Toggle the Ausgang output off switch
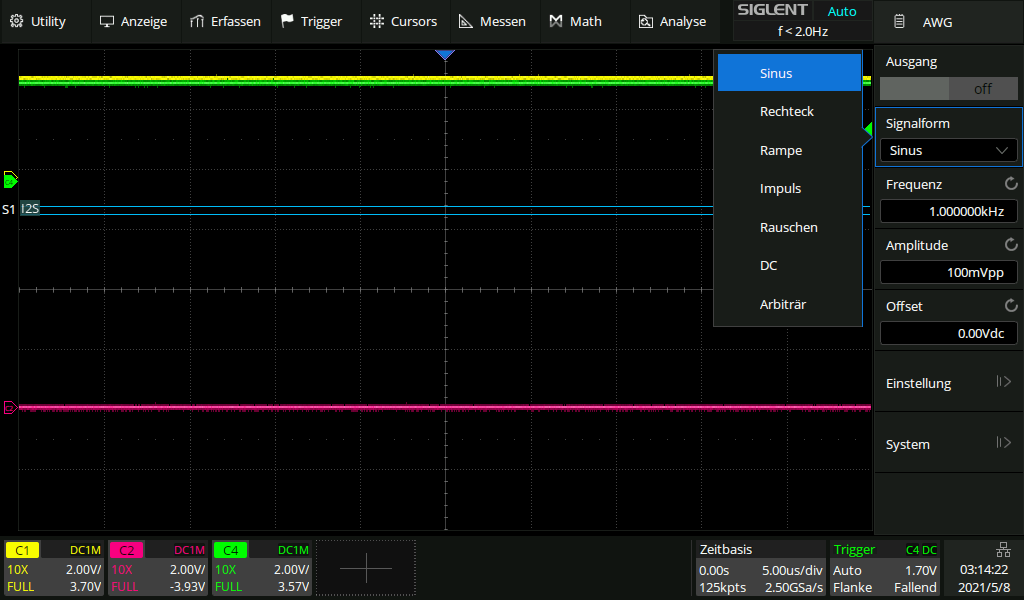Image resolution: width=1024 pixels, height=600 pixels. [948, 88]
